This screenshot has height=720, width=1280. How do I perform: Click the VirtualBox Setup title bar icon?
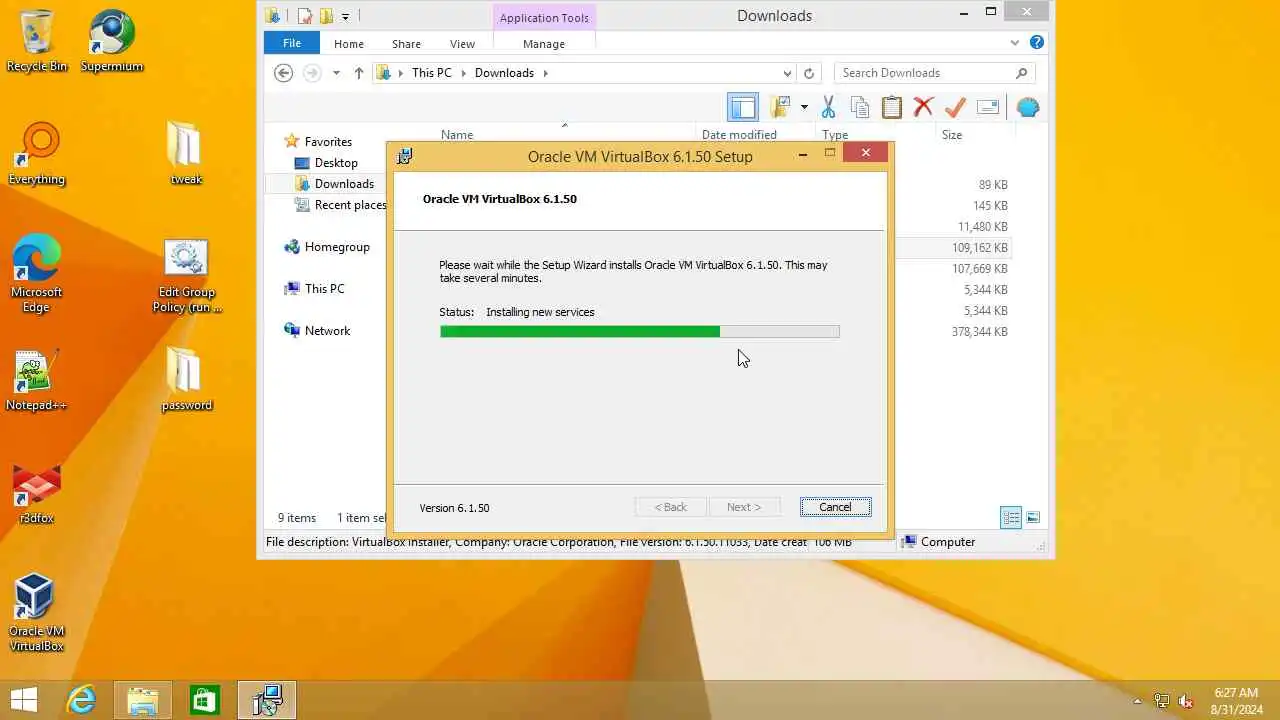[404, 156]
